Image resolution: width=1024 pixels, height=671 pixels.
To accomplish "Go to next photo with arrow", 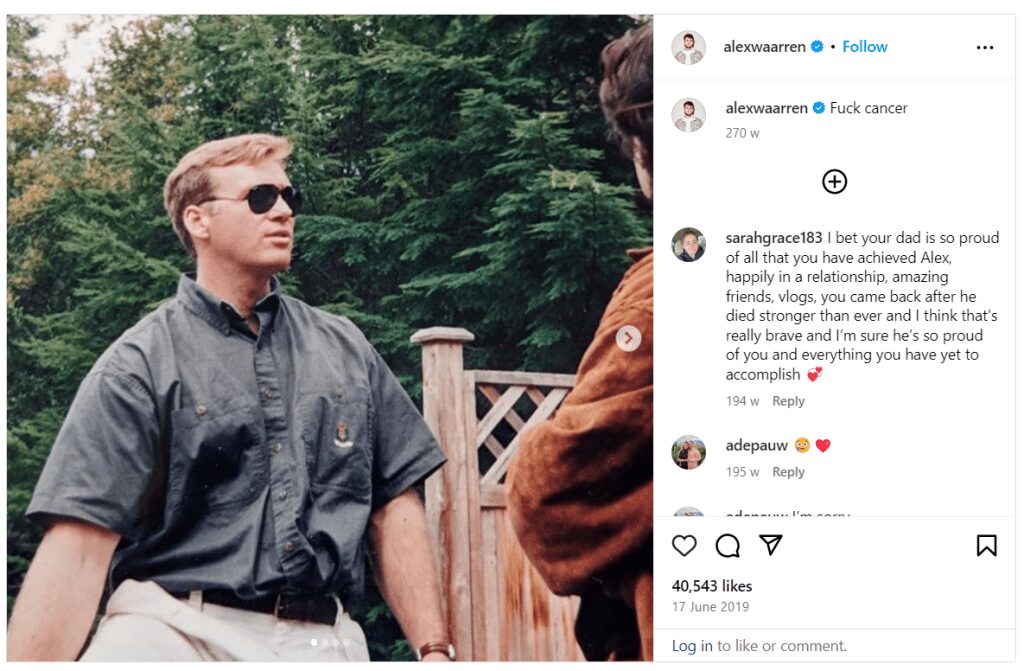I will 628,338.
